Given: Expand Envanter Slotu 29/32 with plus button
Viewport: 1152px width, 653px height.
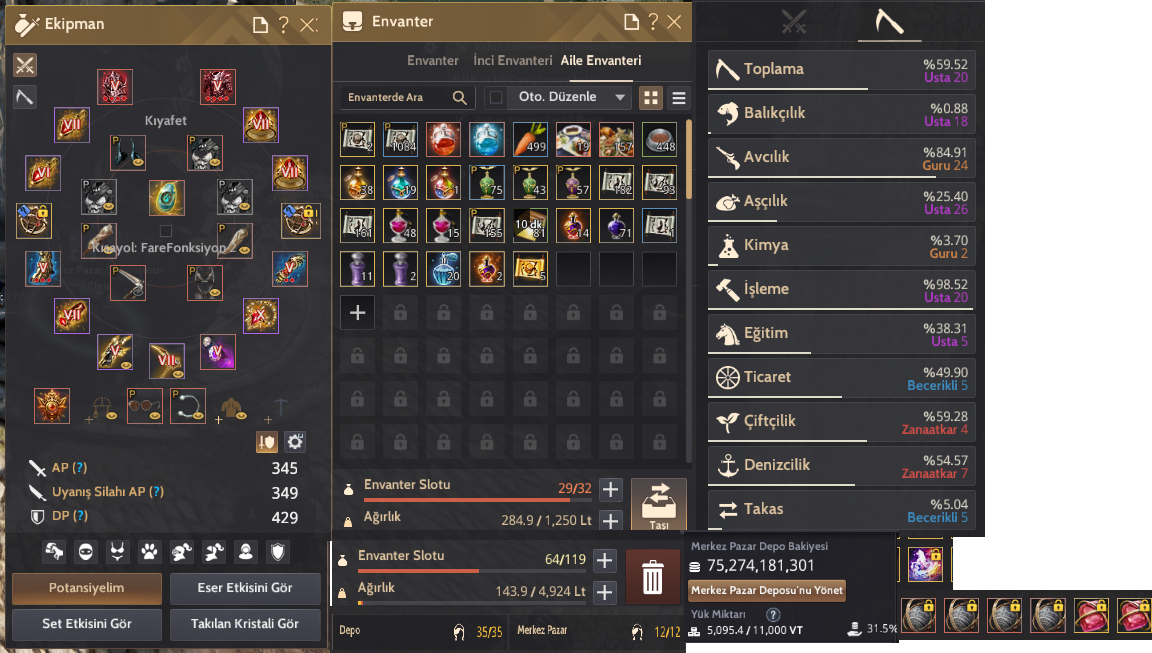Looking at the screenshot, I should coord(611,489).
